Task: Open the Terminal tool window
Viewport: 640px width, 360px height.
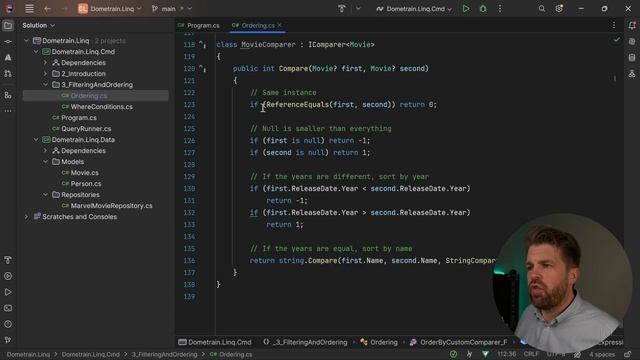Action: coord(8,308)
